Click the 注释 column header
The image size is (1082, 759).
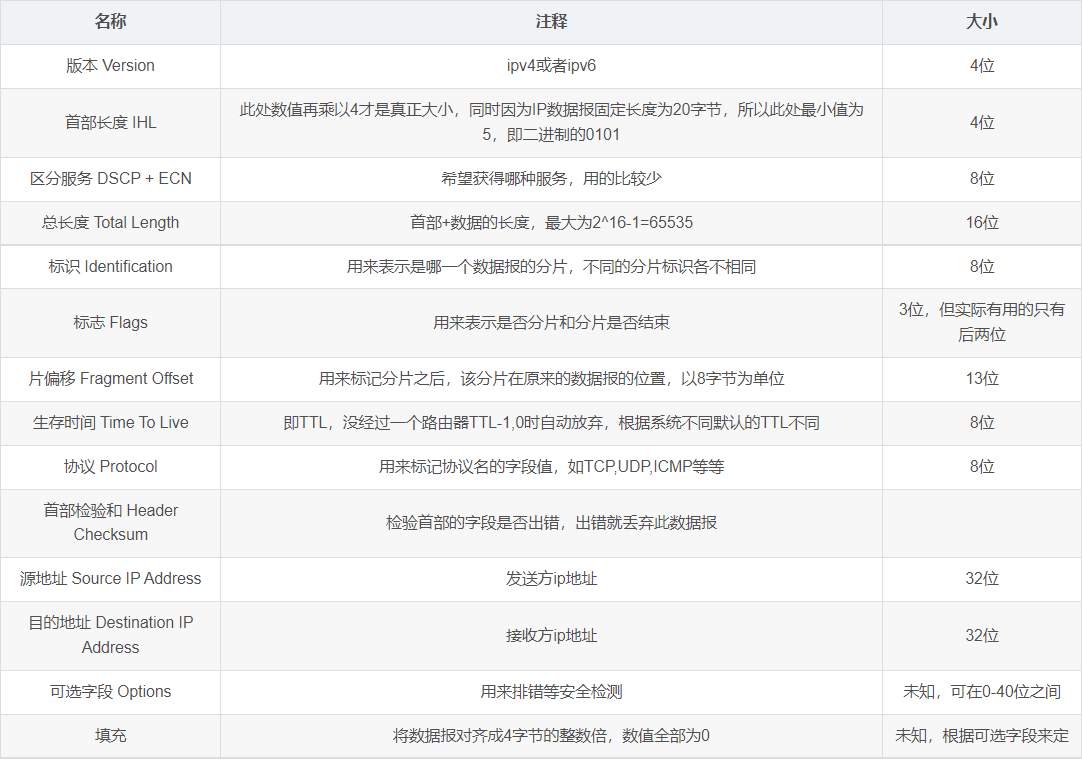(551, 21)
